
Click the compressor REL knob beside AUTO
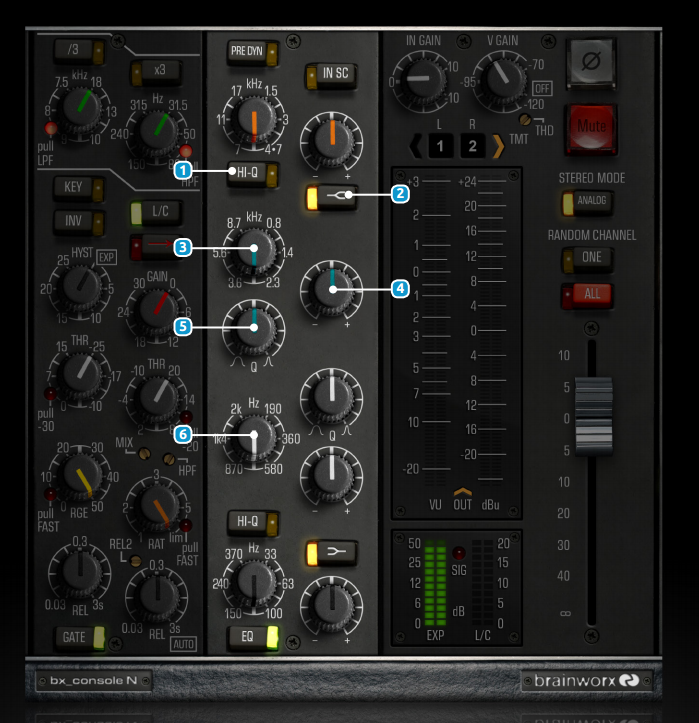(x=158, y=598)
